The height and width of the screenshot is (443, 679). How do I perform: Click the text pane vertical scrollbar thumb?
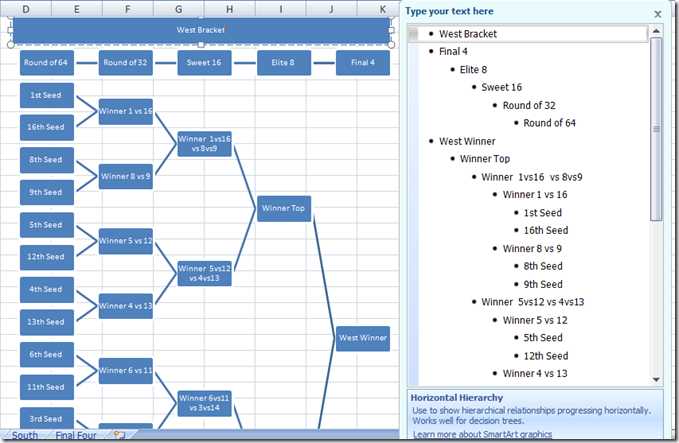pyautogui.click(x=656, y=129)
